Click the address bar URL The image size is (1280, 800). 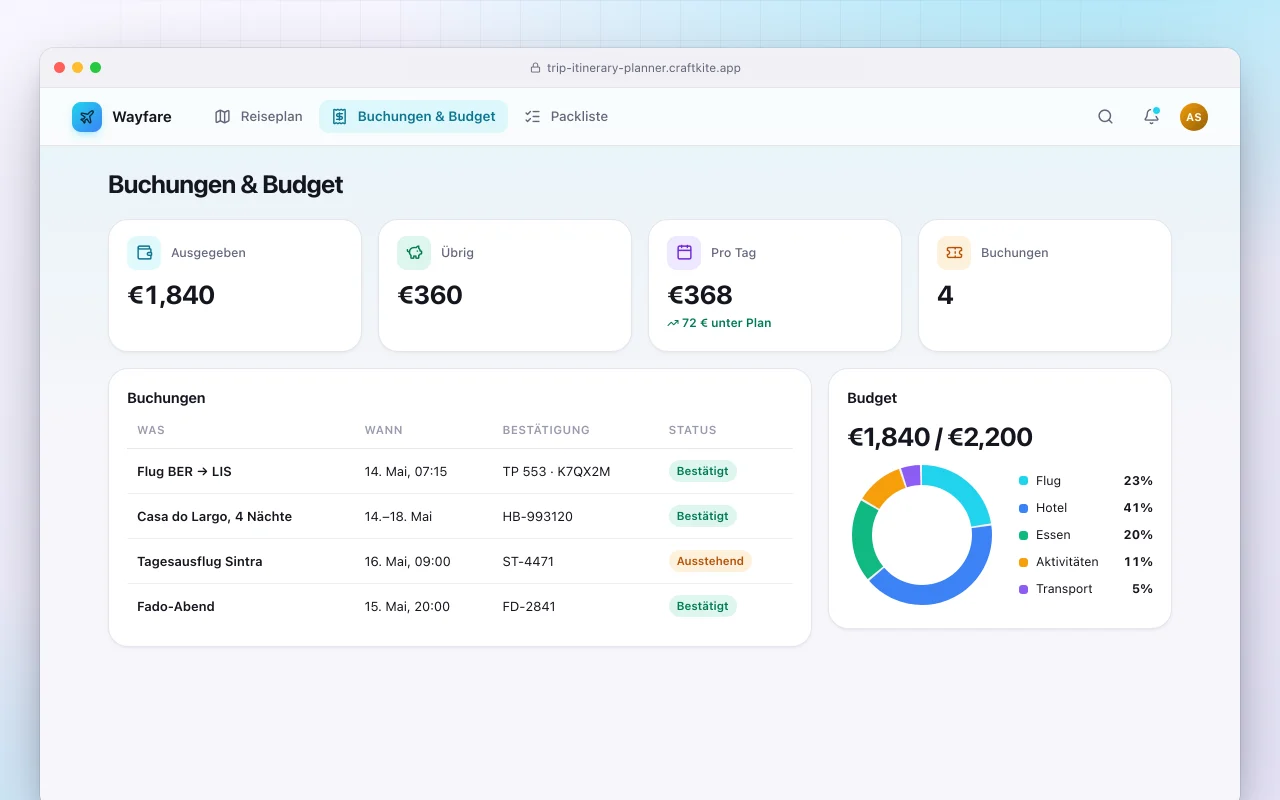point(644,68)
